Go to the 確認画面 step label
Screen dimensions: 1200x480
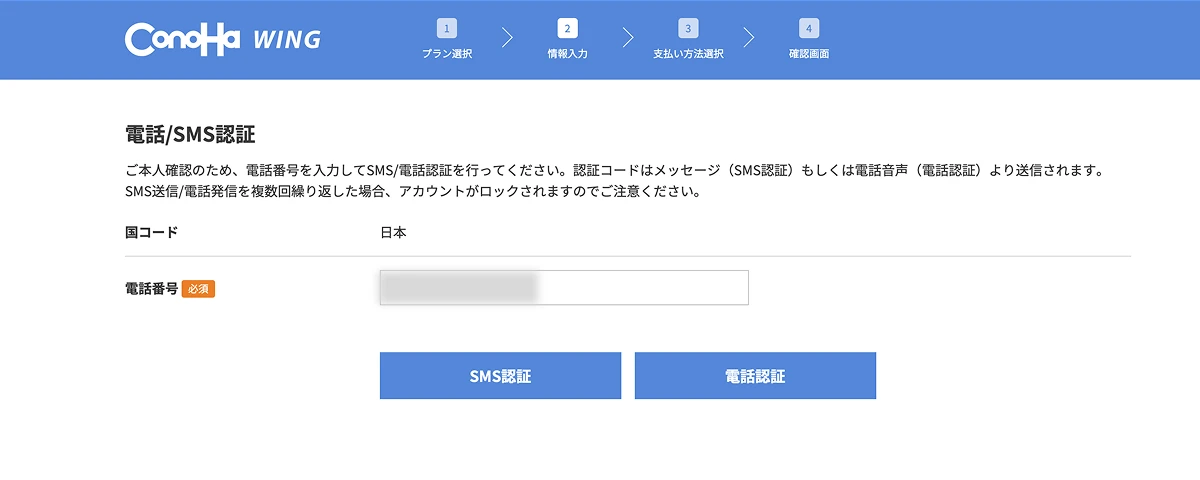click(808, 54)
